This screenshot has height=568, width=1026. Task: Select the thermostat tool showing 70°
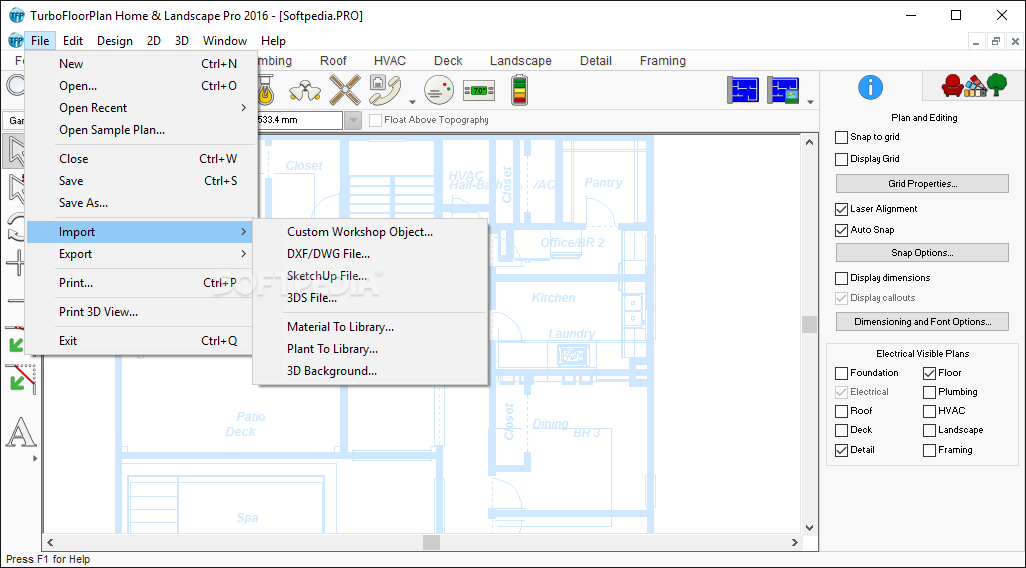pyautogui.click(x=479, y=90)
